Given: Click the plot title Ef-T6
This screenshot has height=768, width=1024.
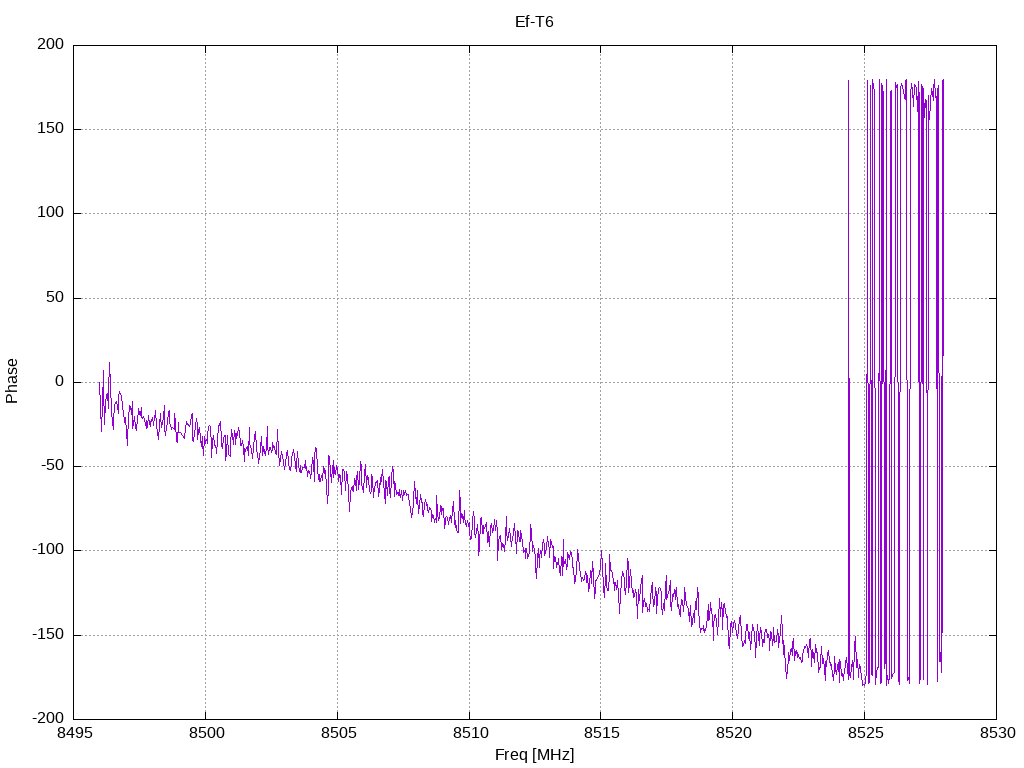Looking at the screenshot, I should pos(534,22).
